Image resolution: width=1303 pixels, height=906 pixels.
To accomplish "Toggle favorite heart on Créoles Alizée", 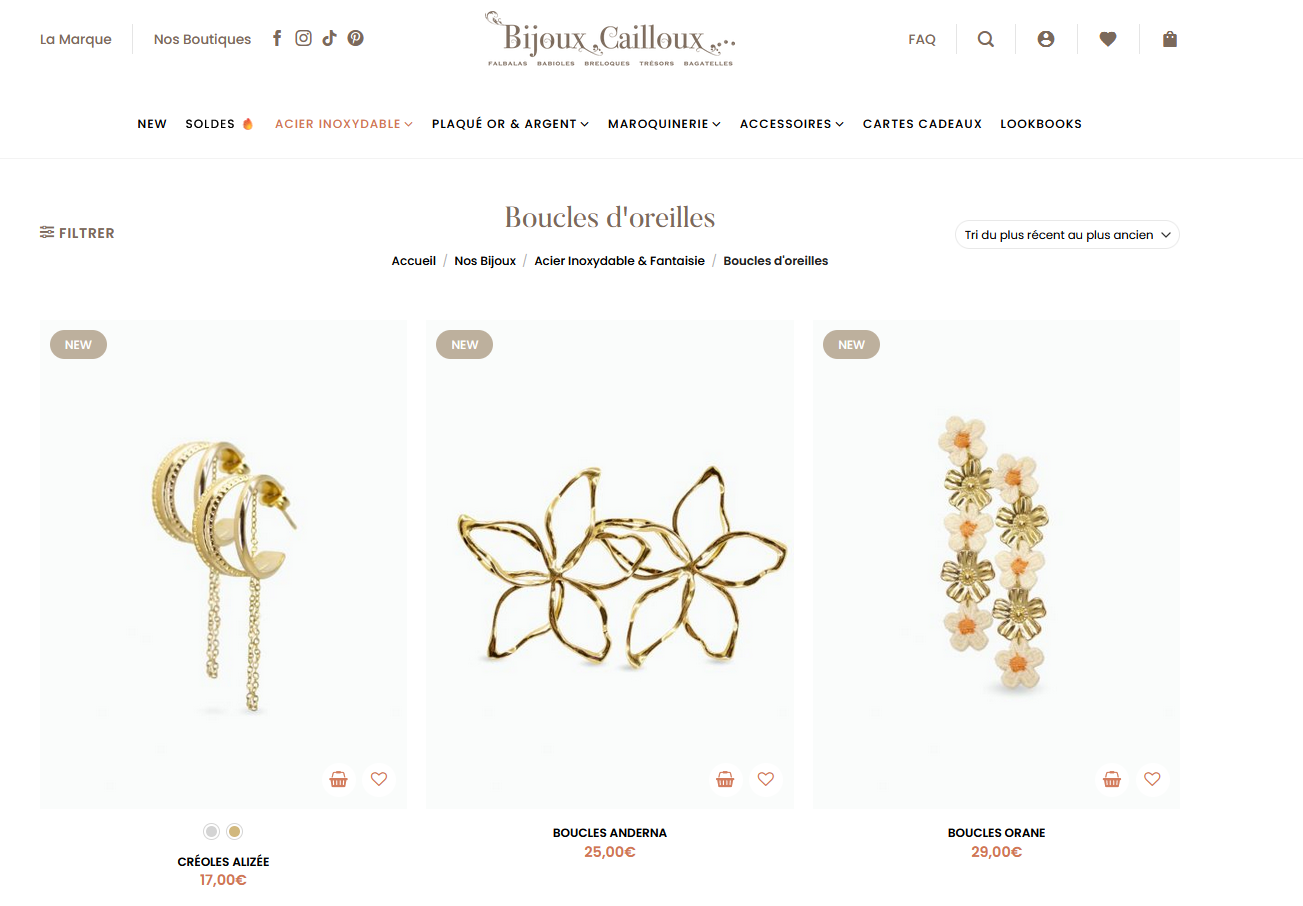I will pyautogui.click(x=379, y=779).
